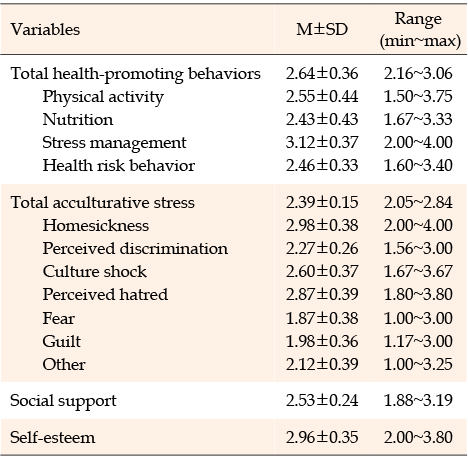Click the Social support row label
Viewport: 468px width, 458px height.
tap(63, 401)
